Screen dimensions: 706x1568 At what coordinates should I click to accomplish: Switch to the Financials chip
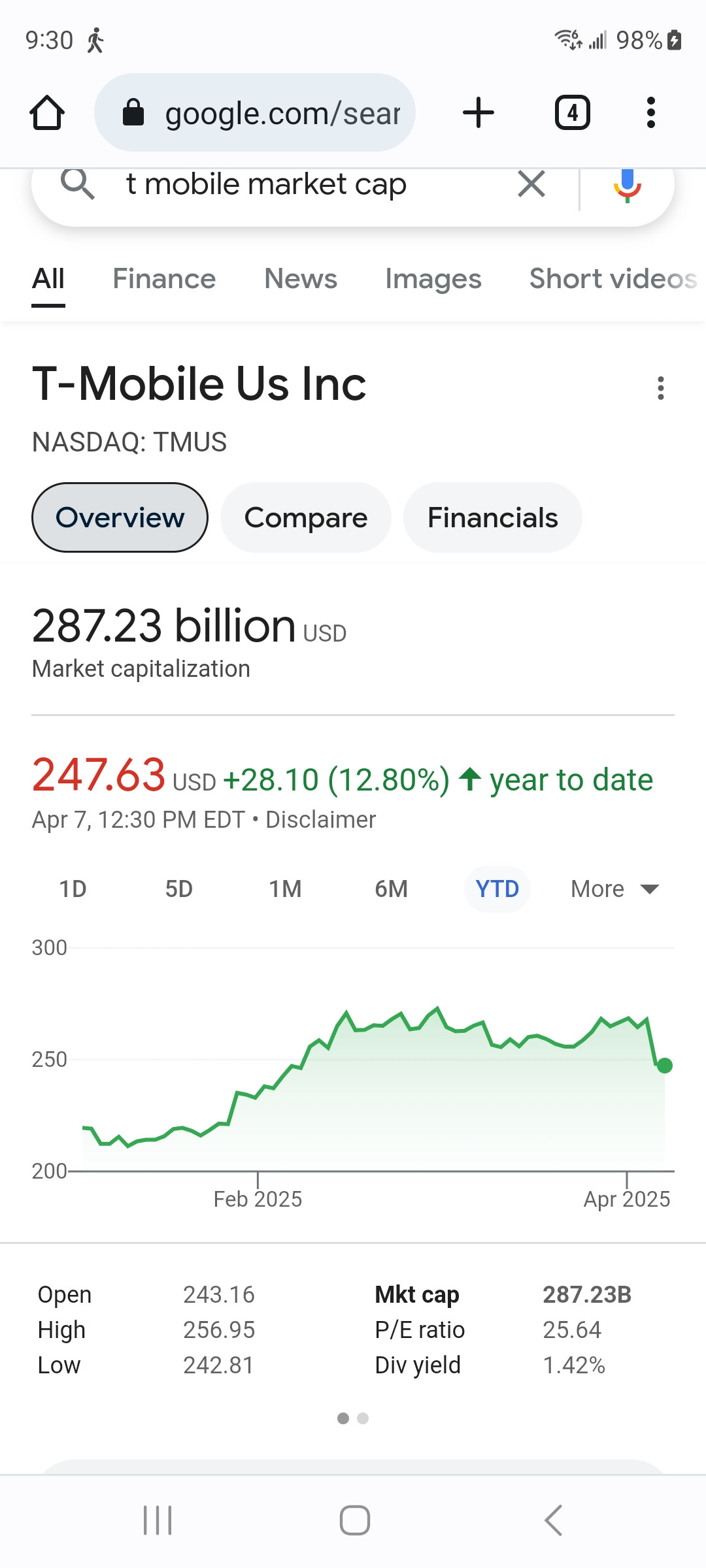click(493, 517)
